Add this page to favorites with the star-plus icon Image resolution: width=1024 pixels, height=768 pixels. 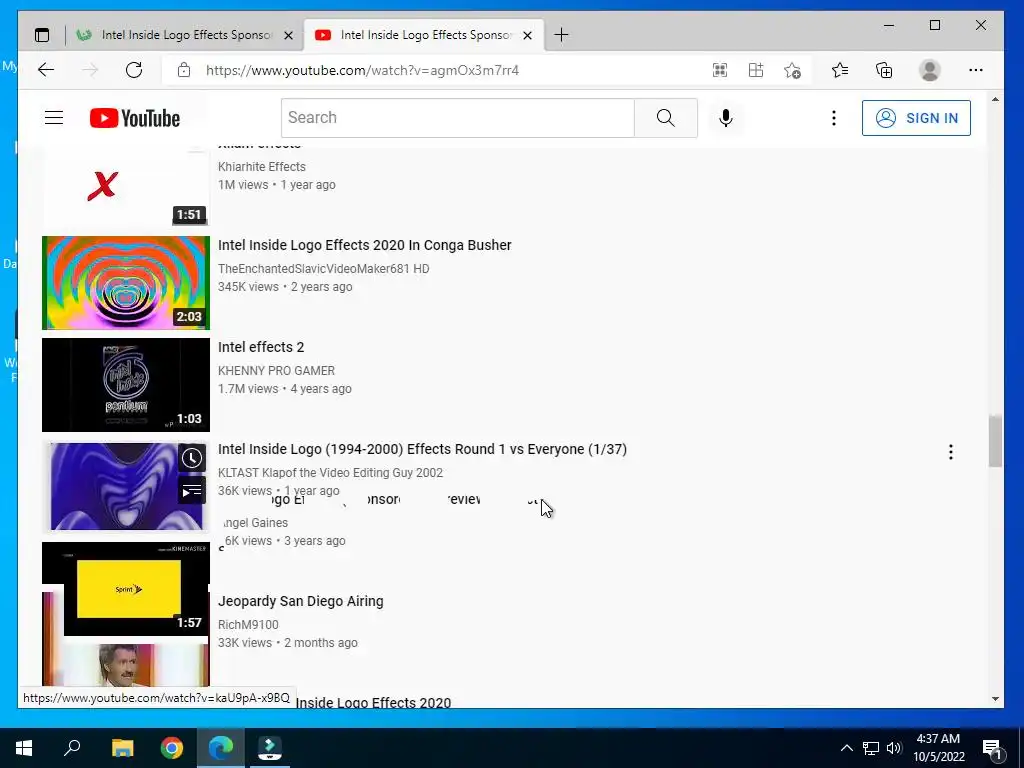coord(792,70)
